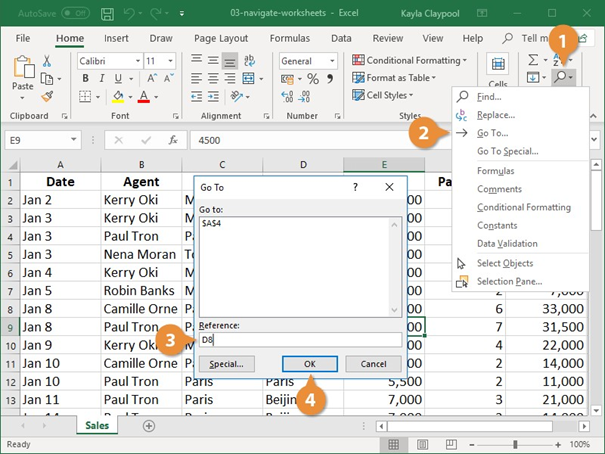Click the Borders icon
Screen dimensions: 605x454
[x=85, y=96]
